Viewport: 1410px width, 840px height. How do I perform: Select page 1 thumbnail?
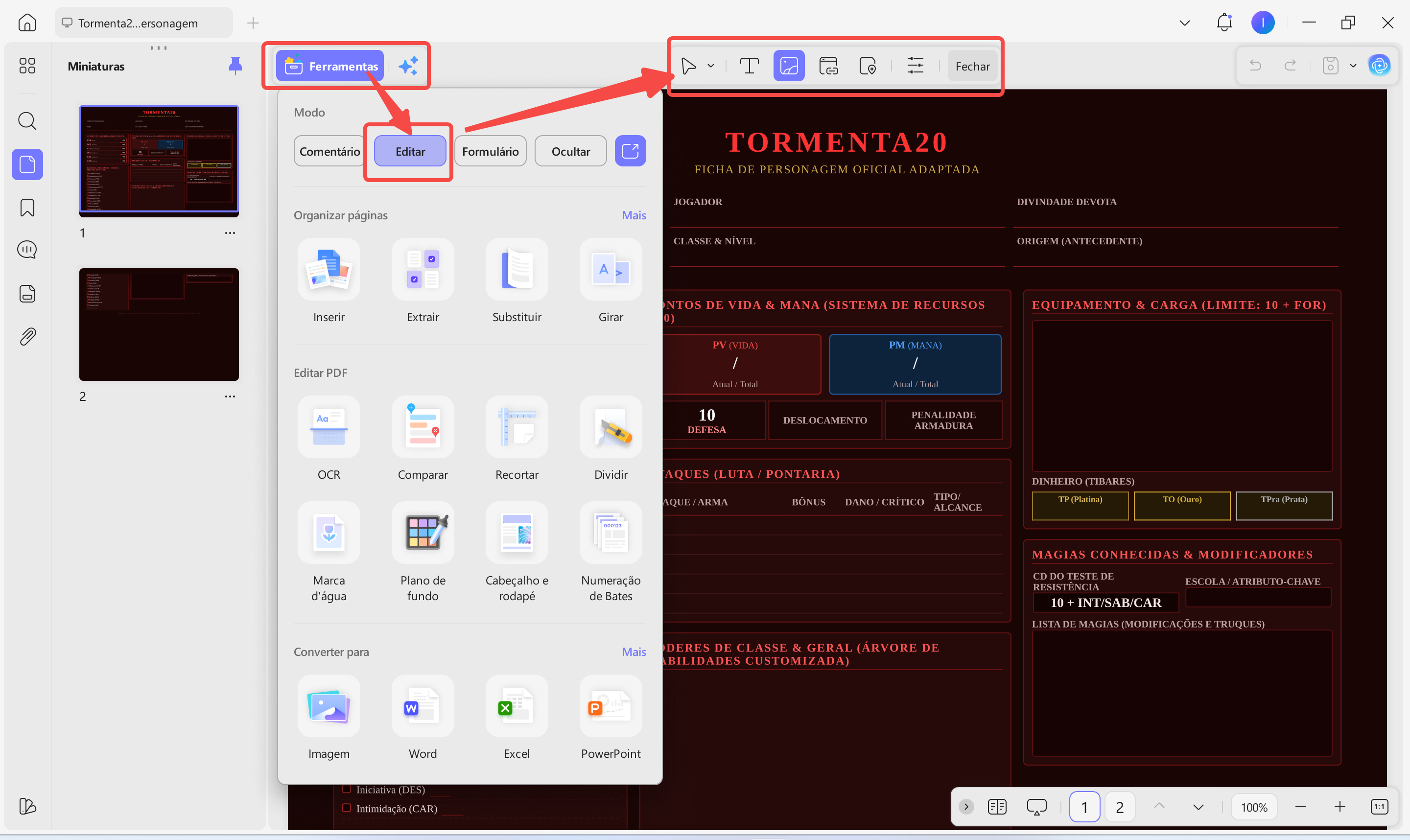pos(159,161)
